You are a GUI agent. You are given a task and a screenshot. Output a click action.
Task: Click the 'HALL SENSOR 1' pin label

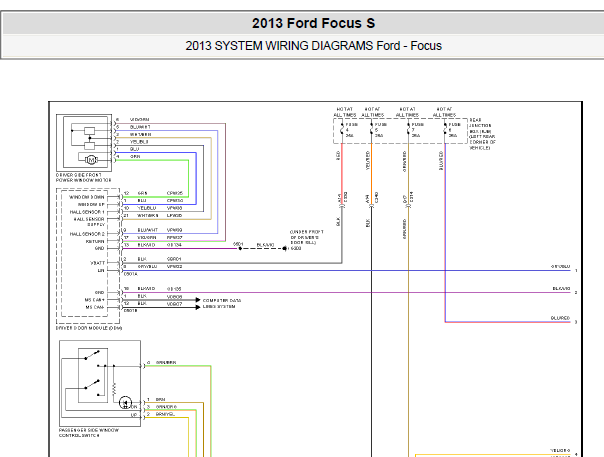point(87,212)
